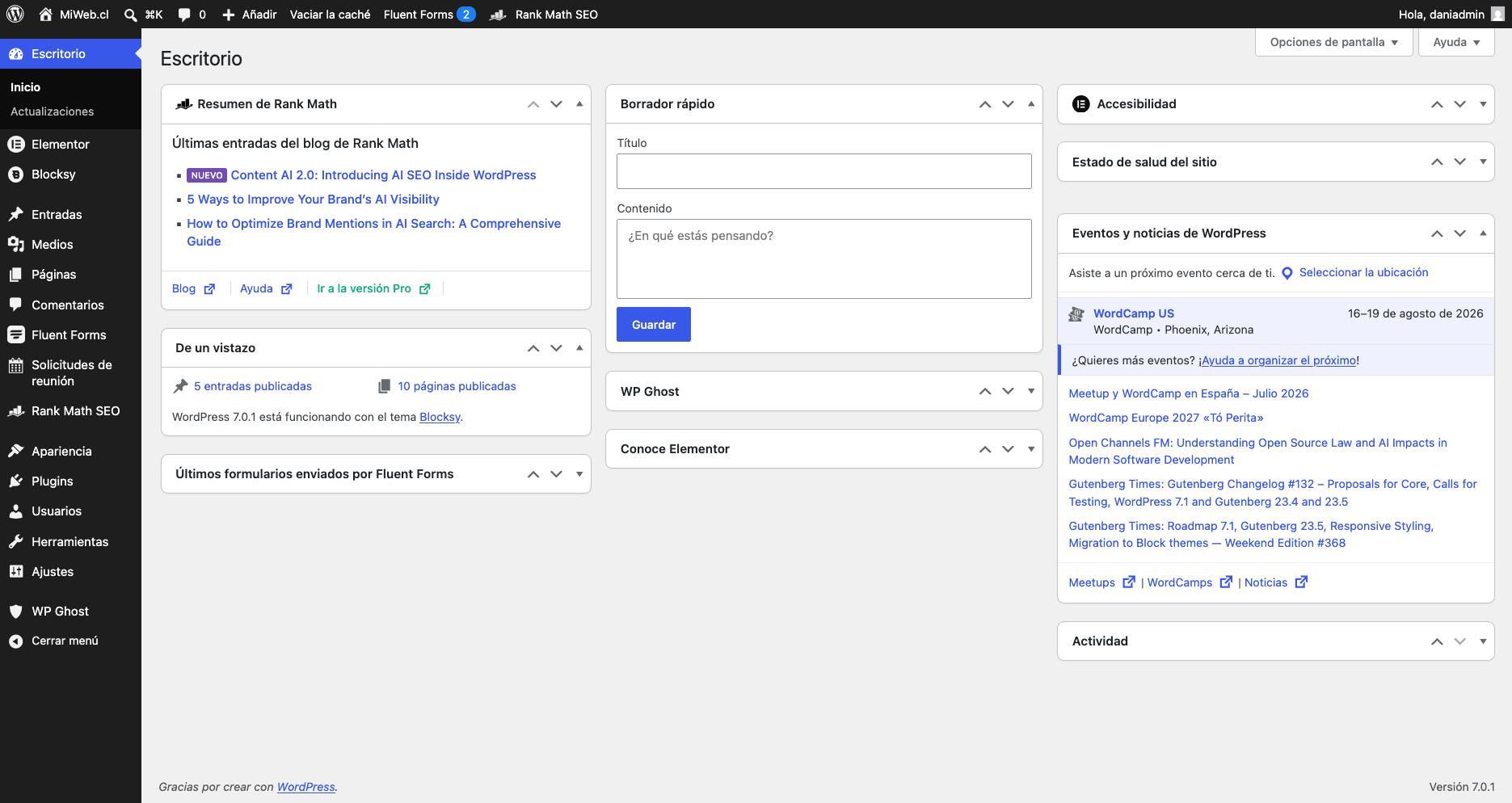
Task: Move Borrador rápido widget up
Action: [985, 104]
